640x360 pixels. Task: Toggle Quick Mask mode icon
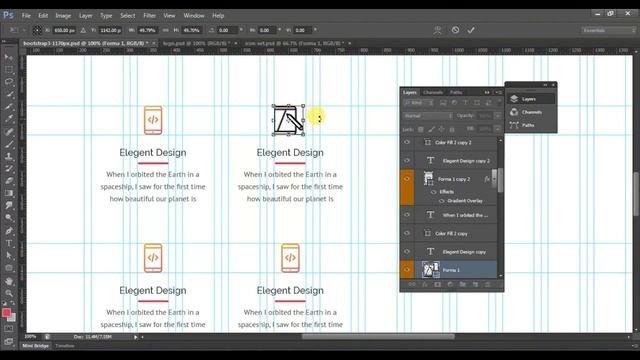(9, 328)
